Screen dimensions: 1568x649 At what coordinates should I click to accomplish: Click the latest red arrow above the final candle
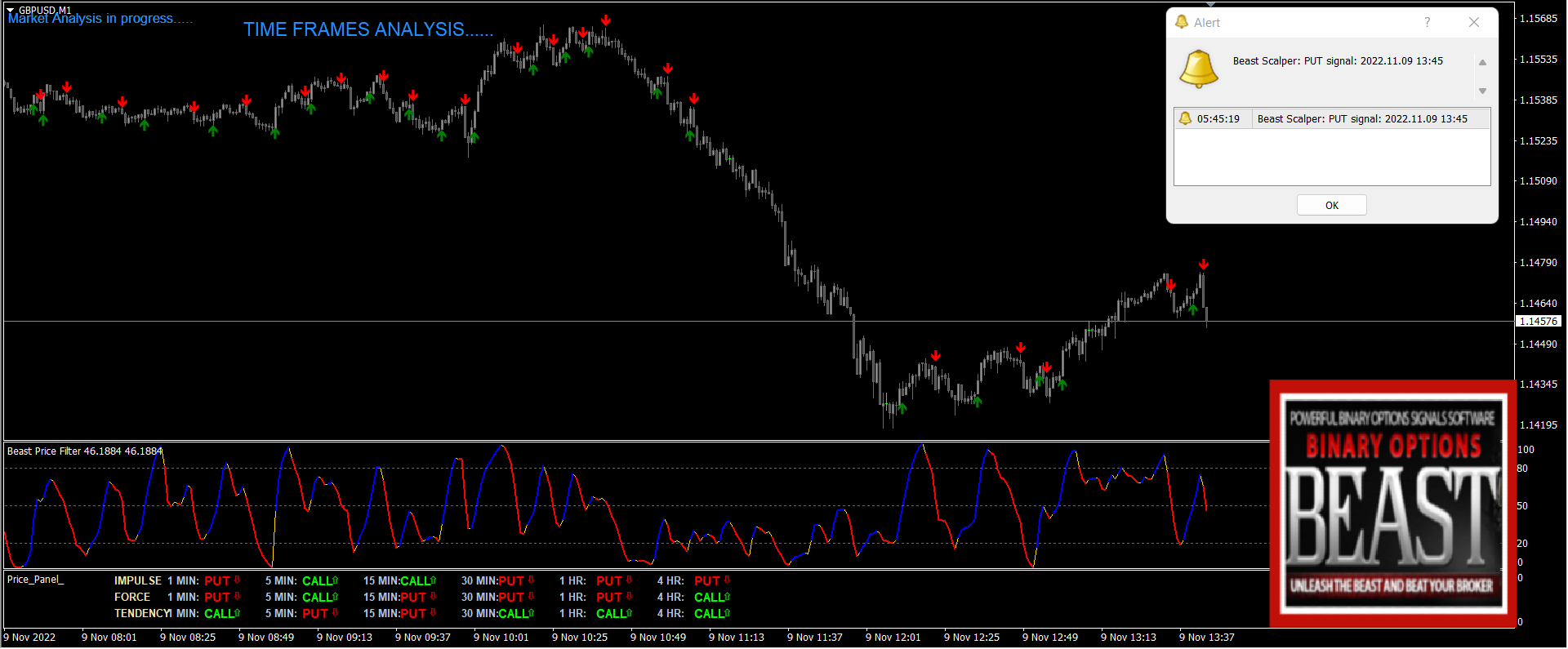click(1203, 264)
